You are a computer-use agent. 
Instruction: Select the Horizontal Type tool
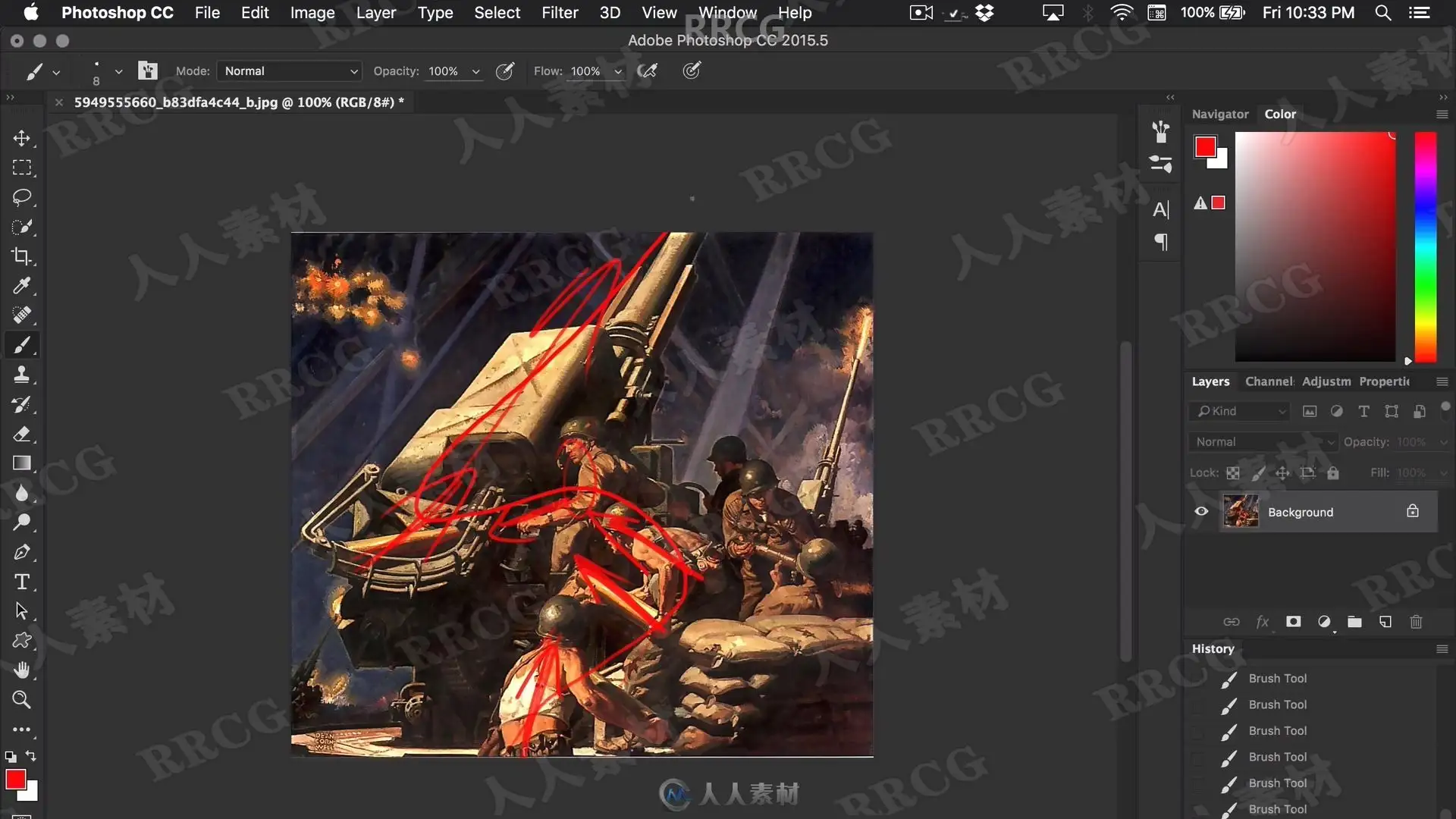click(21, 582)
